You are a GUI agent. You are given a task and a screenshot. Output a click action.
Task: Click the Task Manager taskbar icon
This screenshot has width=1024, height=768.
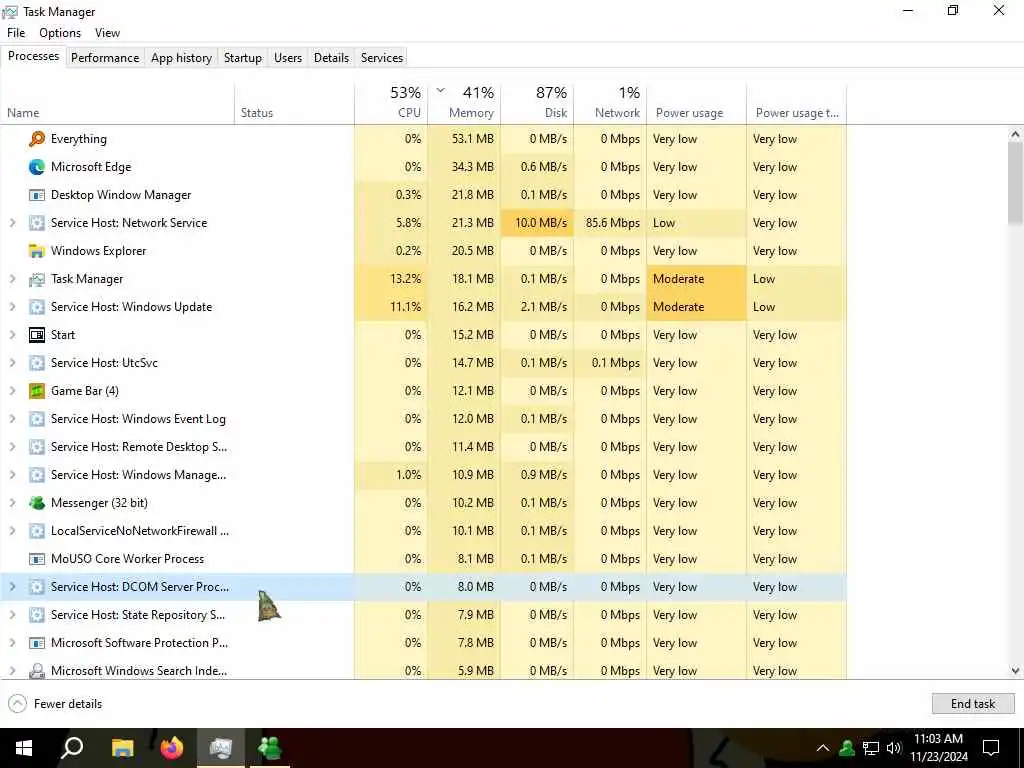pos(221,748)
